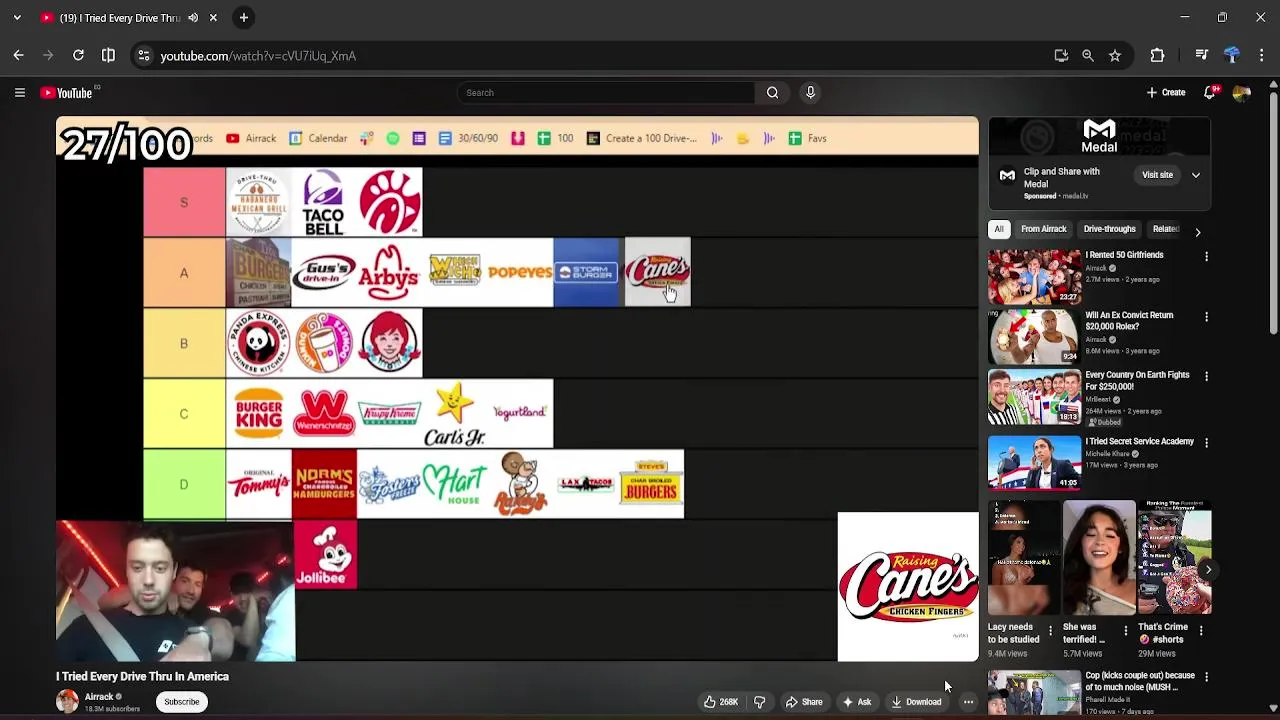This screenshot has height=720, width=1280.
Task: Open options for Cop kicks couple out video
Action: coord(1206,677)
